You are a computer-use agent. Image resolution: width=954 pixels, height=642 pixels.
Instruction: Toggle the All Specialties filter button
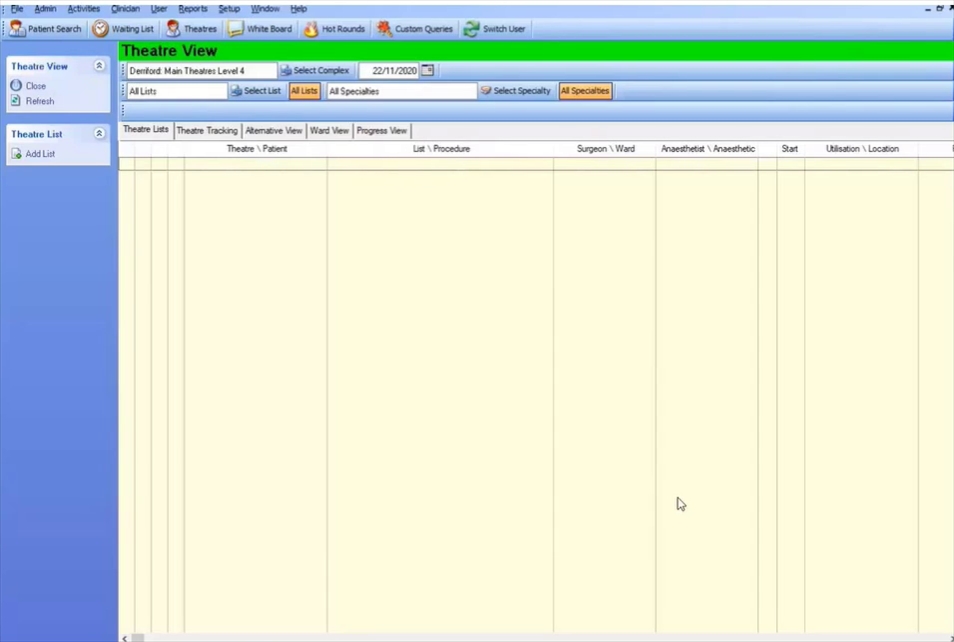[585, 91]
